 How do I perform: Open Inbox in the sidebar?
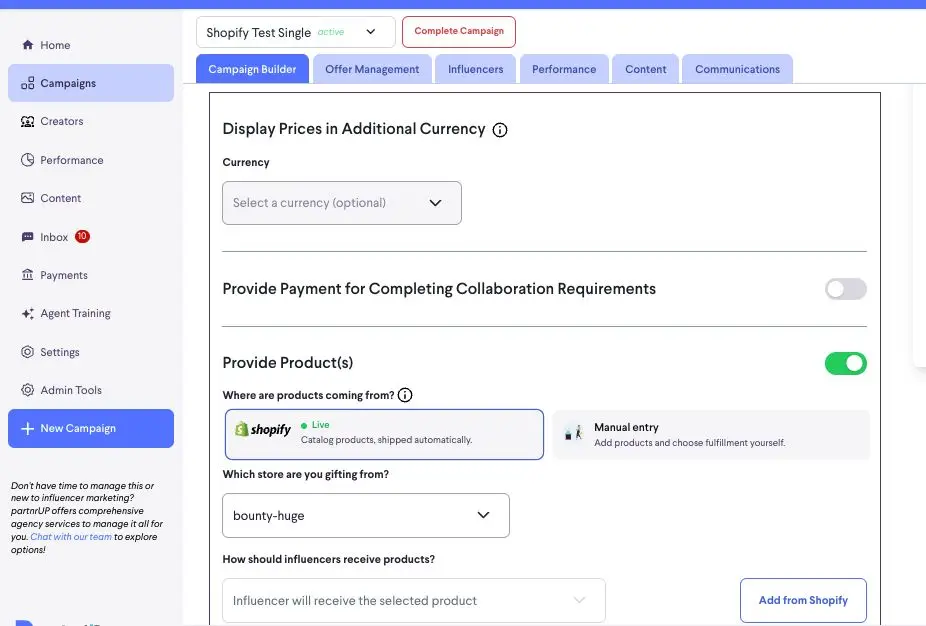[x=91, y=237]
